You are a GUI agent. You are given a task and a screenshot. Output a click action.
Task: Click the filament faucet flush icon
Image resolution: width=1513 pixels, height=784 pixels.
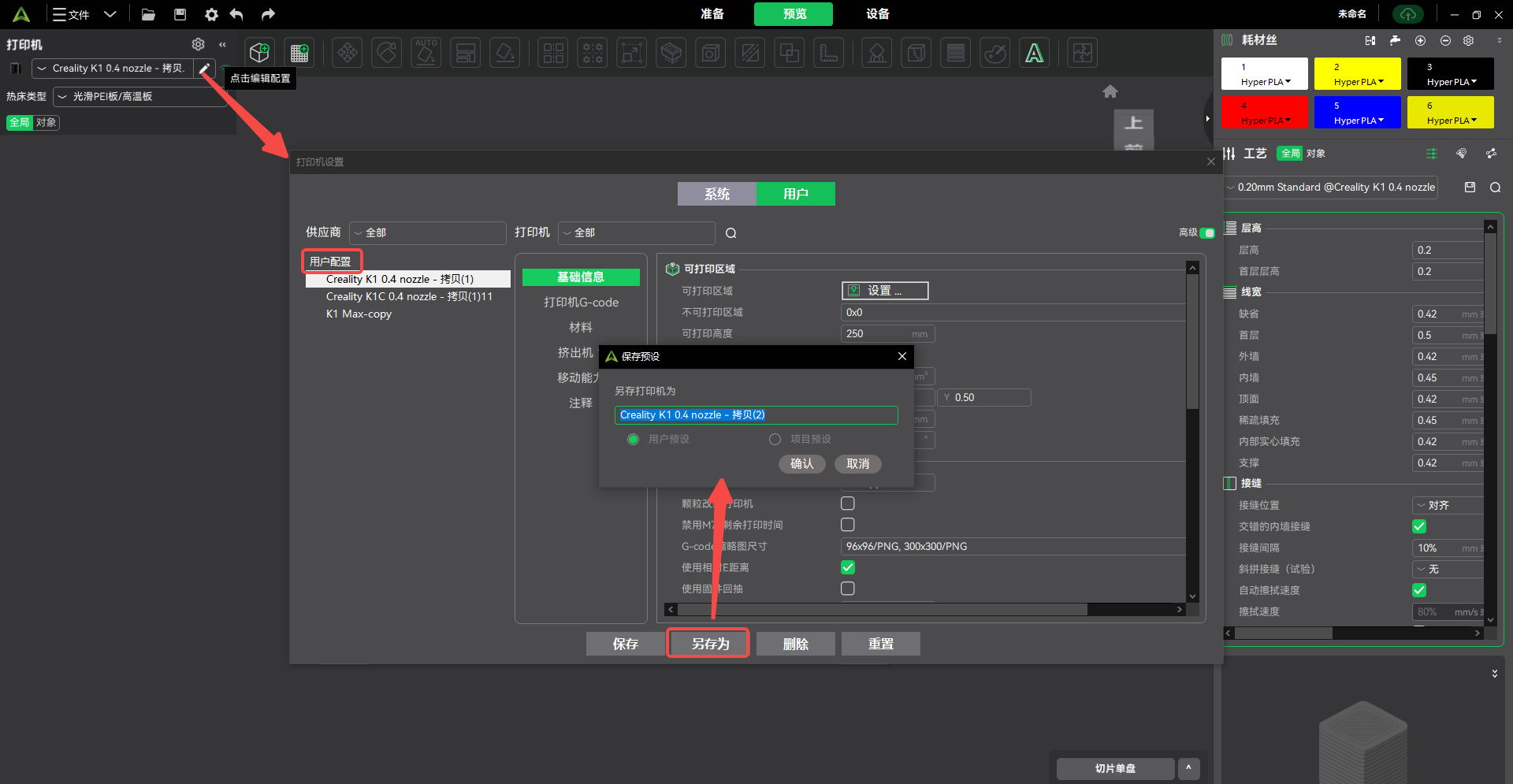(1395, 40)
